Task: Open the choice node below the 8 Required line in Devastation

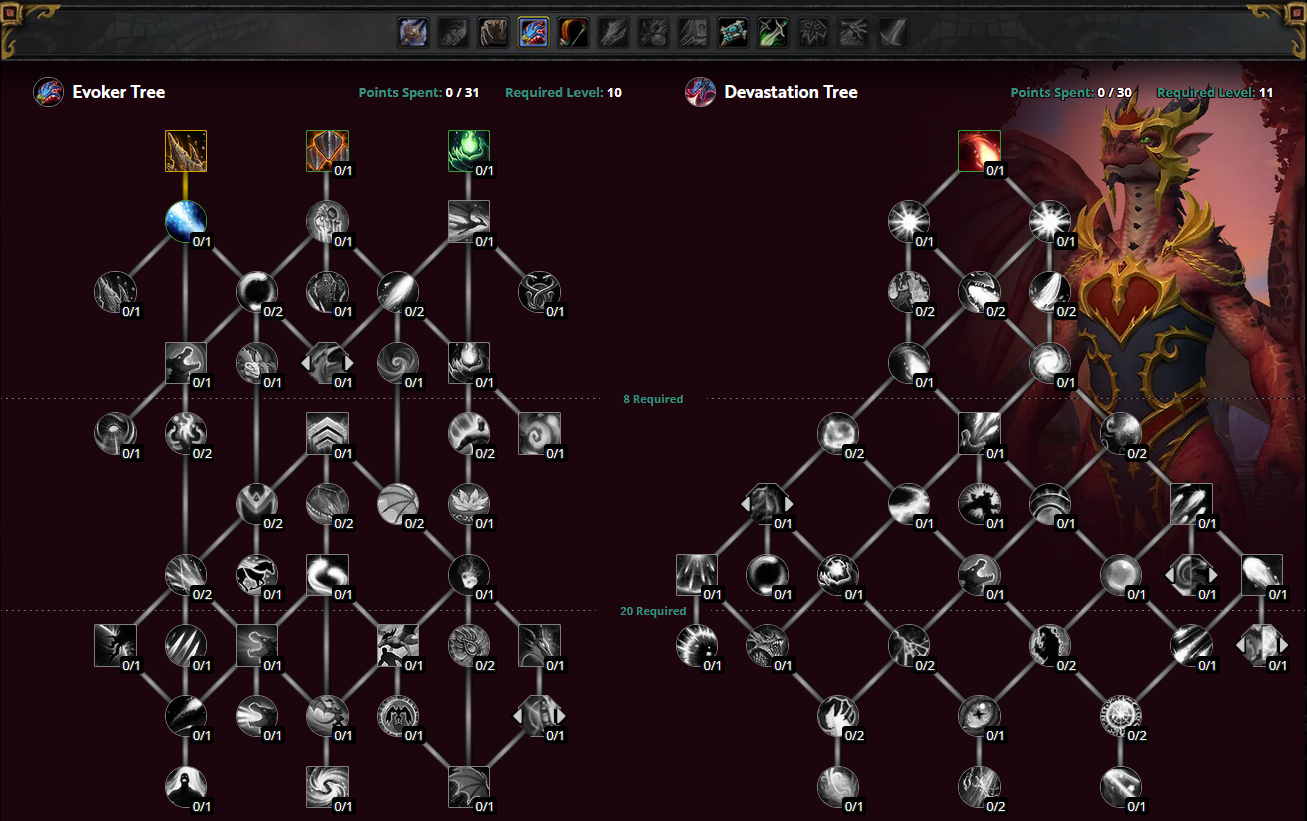Action: click(767, 504)
